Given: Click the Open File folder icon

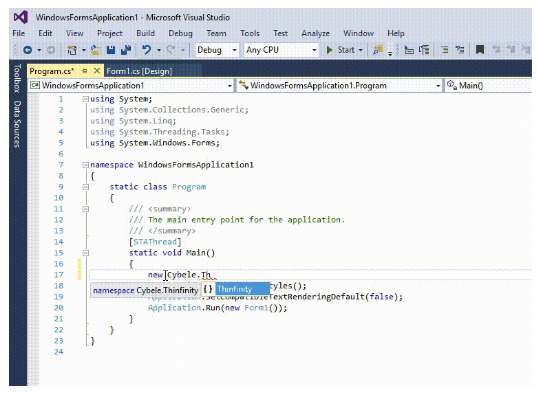Looking at the screenshot, I should click(96, 50).
